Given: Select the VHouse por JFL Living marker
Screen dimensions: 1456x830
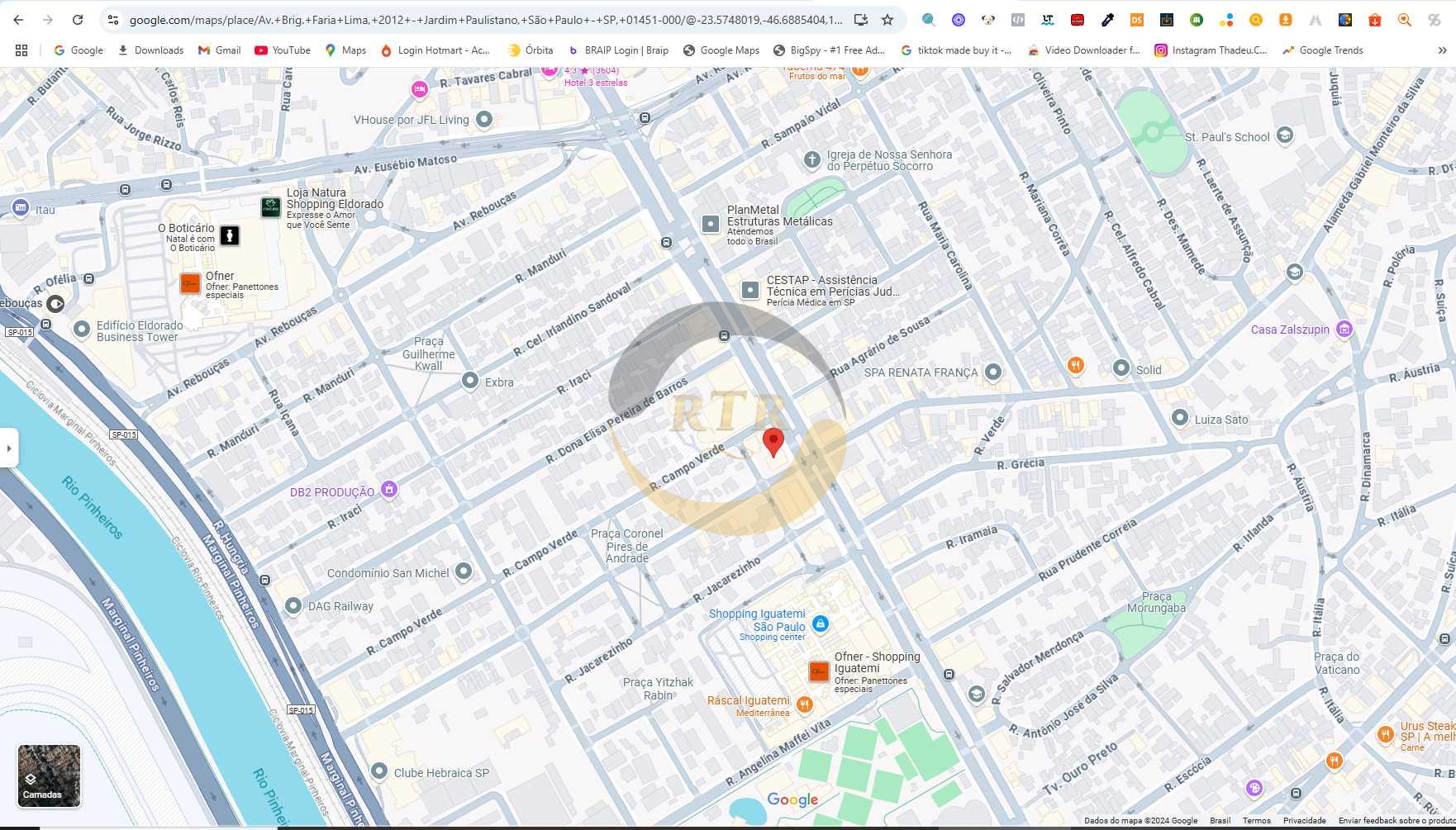Looking at the screenshot, I should click(484, 119).
